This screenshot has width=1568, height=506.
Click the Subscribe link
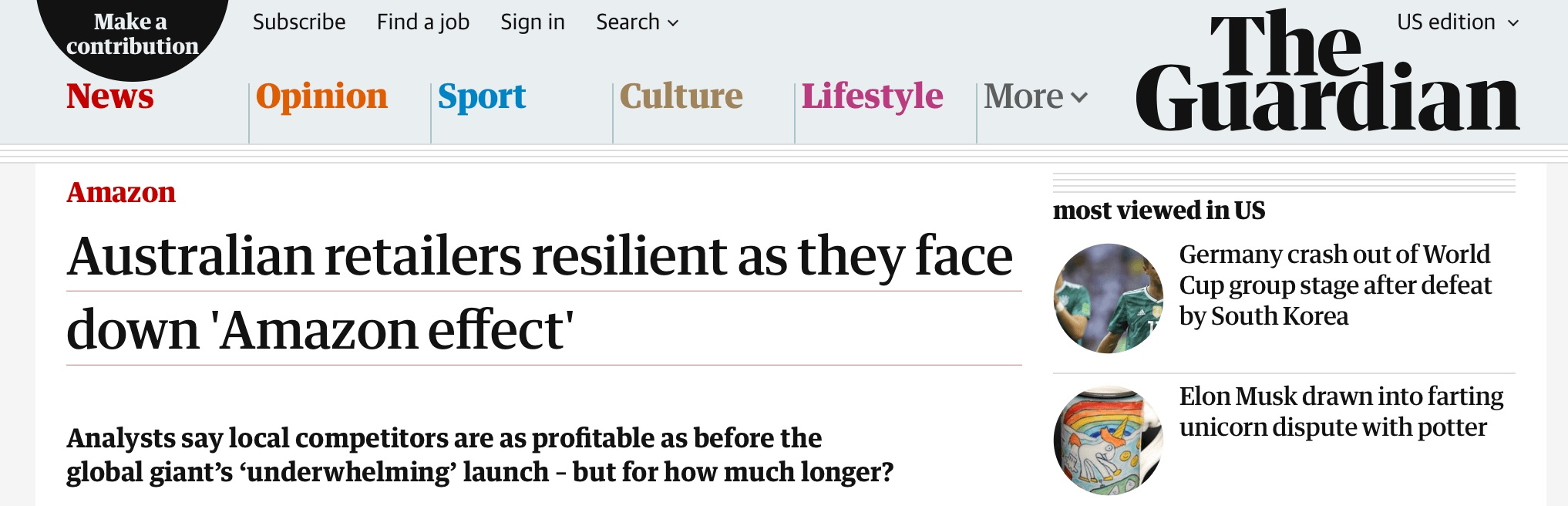(299, 22)
